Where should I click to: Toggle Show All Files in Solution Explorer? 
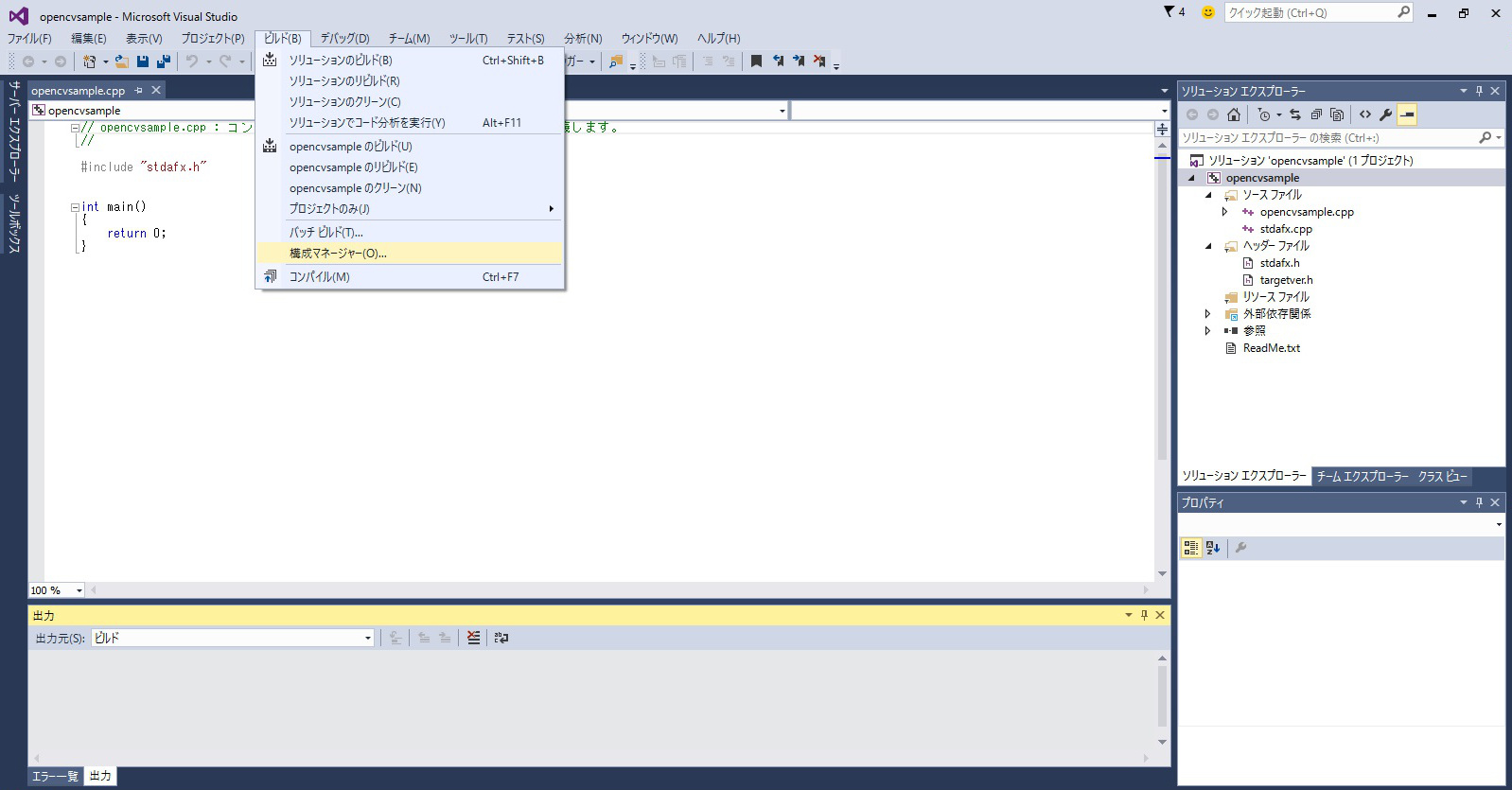(1336, 114)
